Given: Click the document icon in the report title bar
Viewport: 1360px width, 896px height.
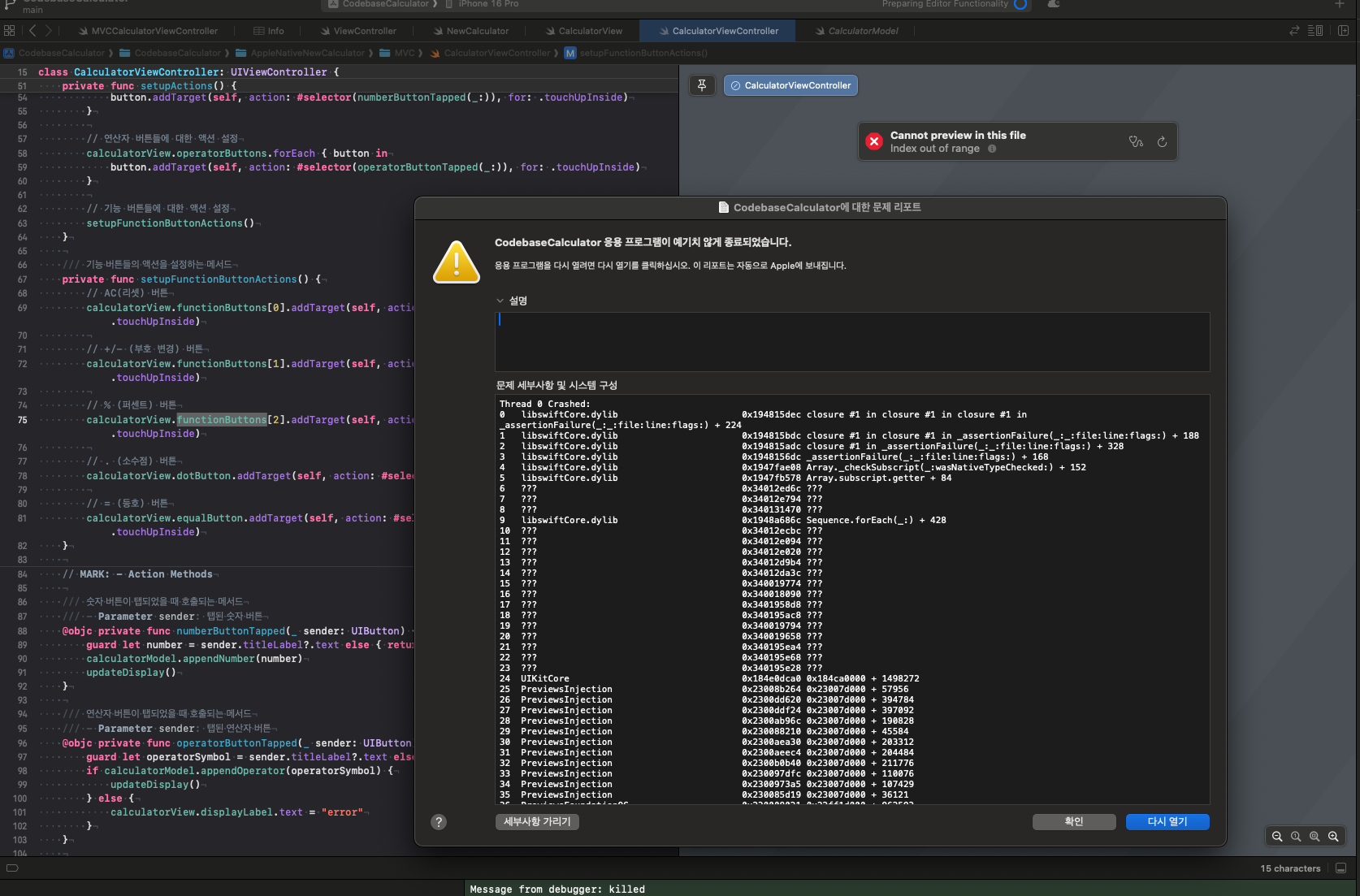Looking at the screenshot, I should [724, 207].
